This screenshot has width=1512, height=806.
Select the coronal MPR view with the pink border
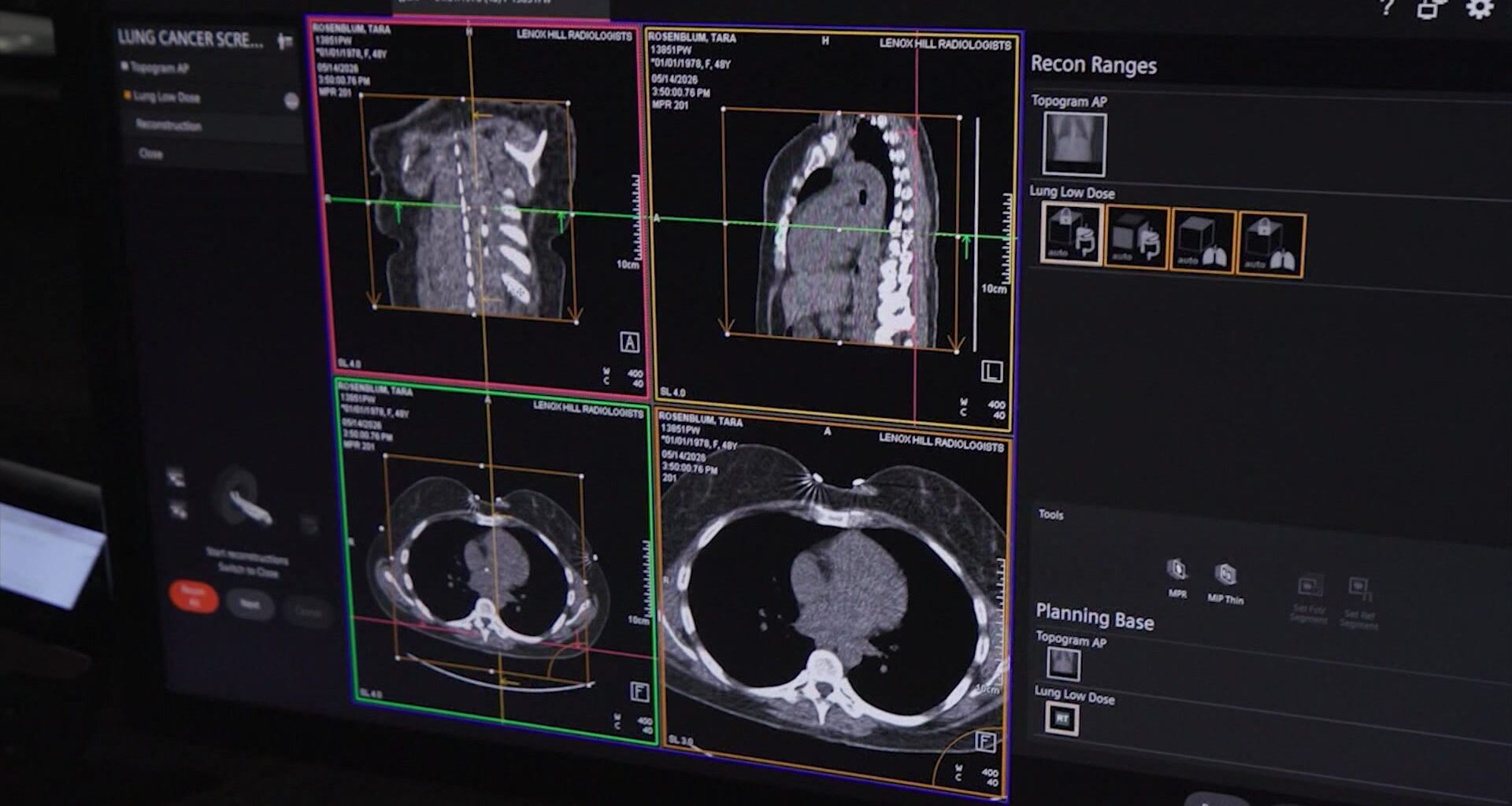pos(477,206)
